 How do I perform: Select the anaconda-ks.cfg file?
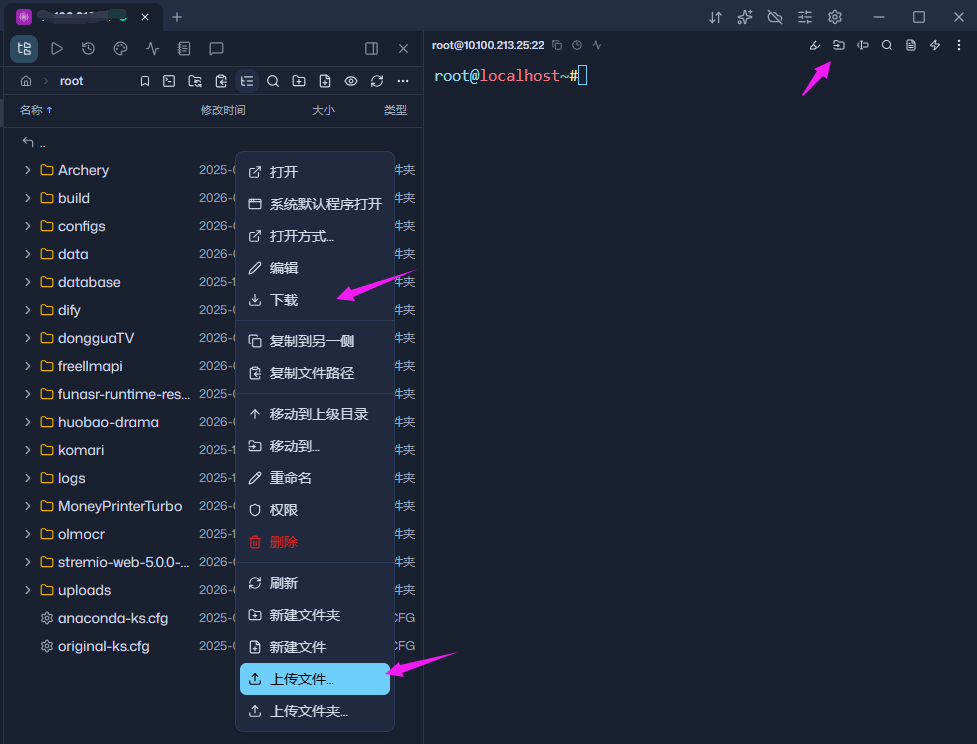coord(113,618)
